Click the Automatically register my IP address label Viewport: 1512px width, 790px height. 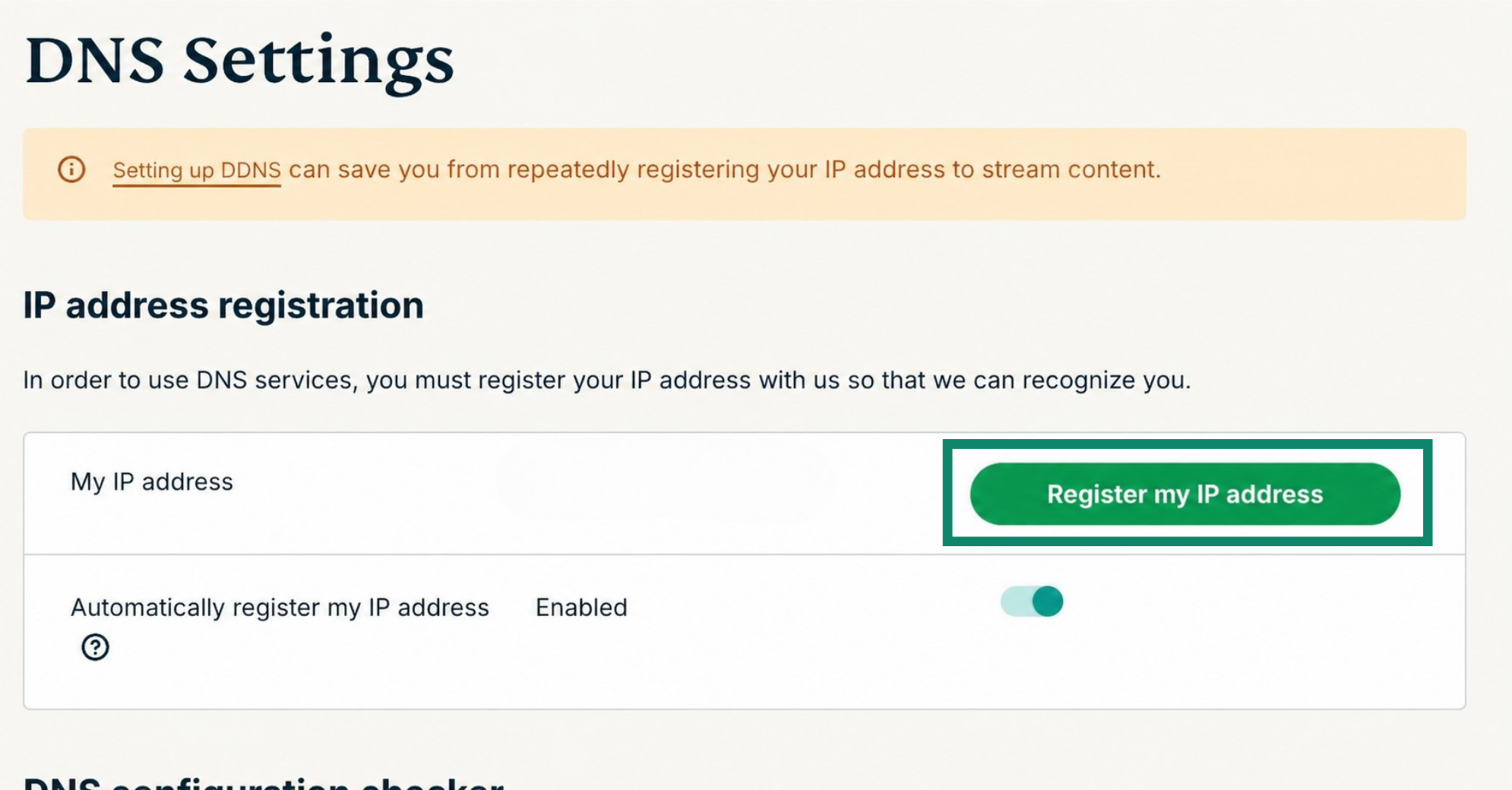[280, 608]
